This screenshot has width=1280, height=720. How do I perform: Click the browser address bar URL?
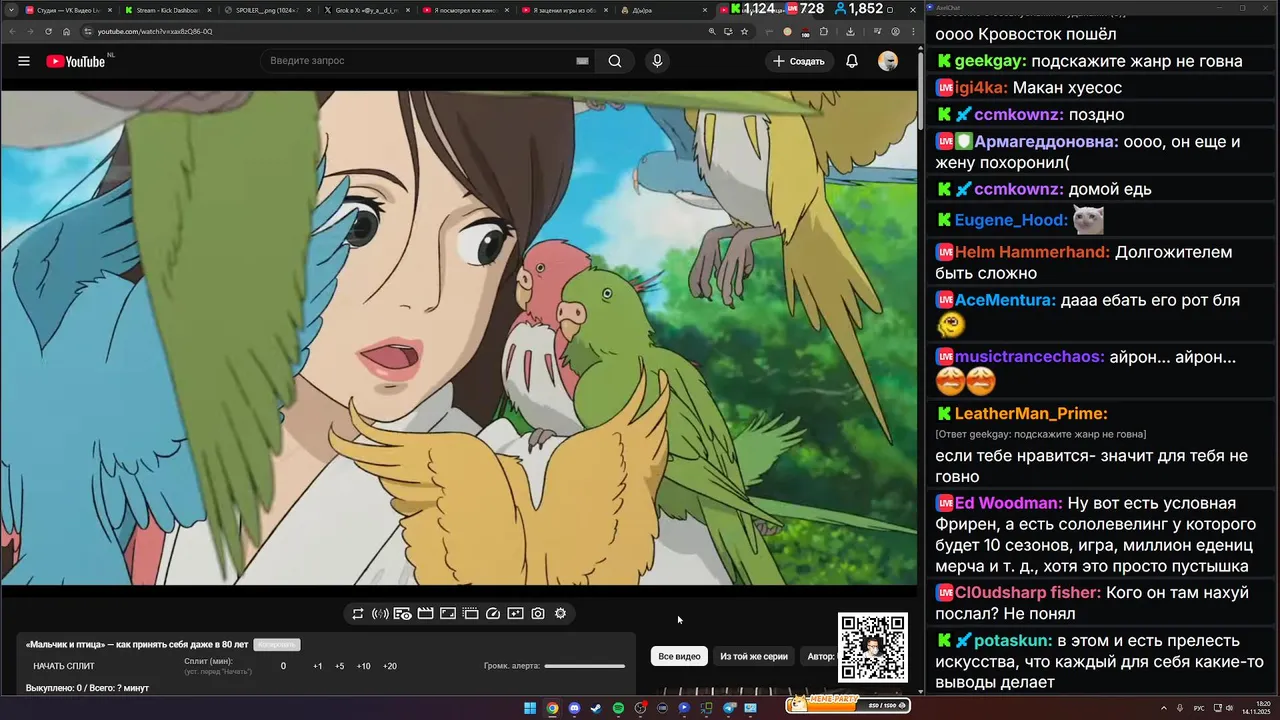tap(154, 31)
